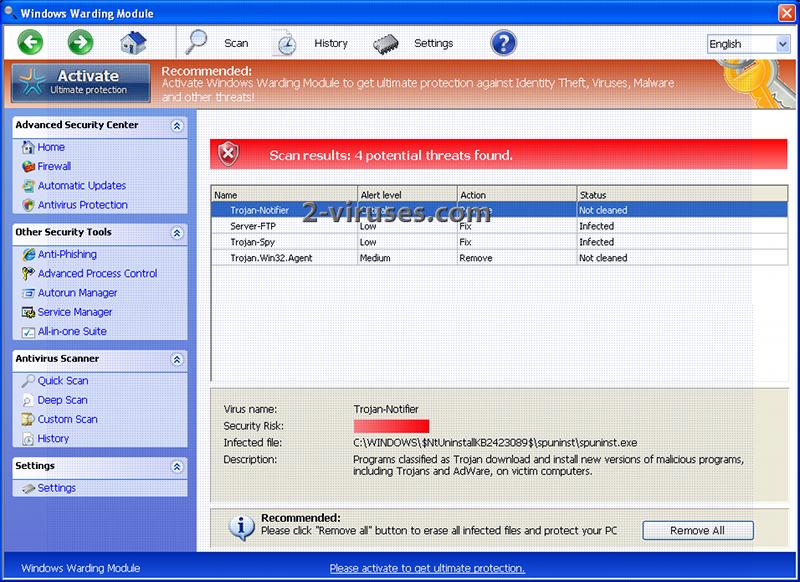Screen dimensions: 800x582
Task: Open the All-in-one Suite link
Action: (x=72, y=332)
